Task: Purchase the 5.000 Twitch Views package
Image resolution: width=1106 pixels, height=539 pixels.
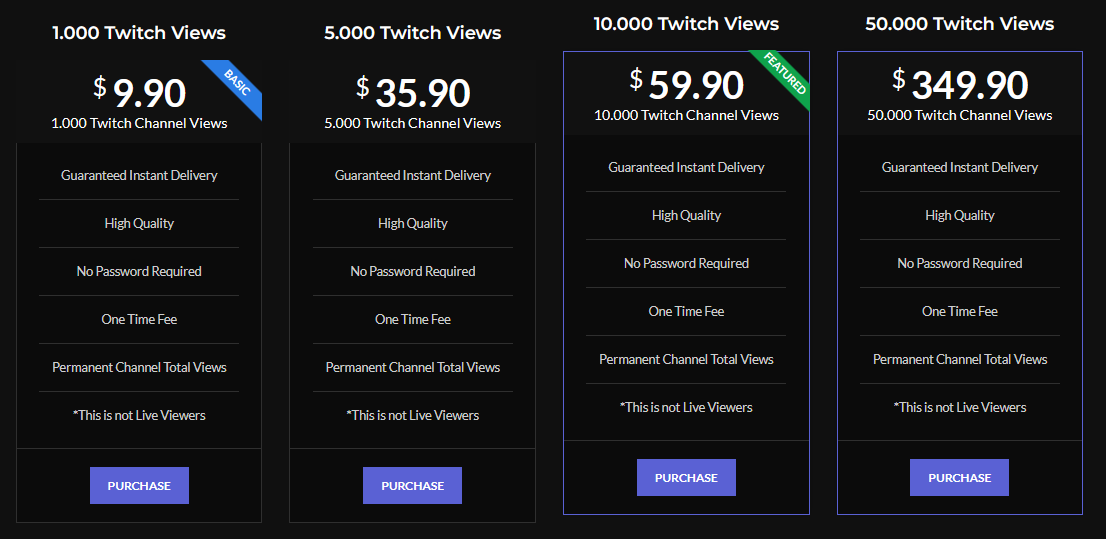Action: (x=413, y=485)
